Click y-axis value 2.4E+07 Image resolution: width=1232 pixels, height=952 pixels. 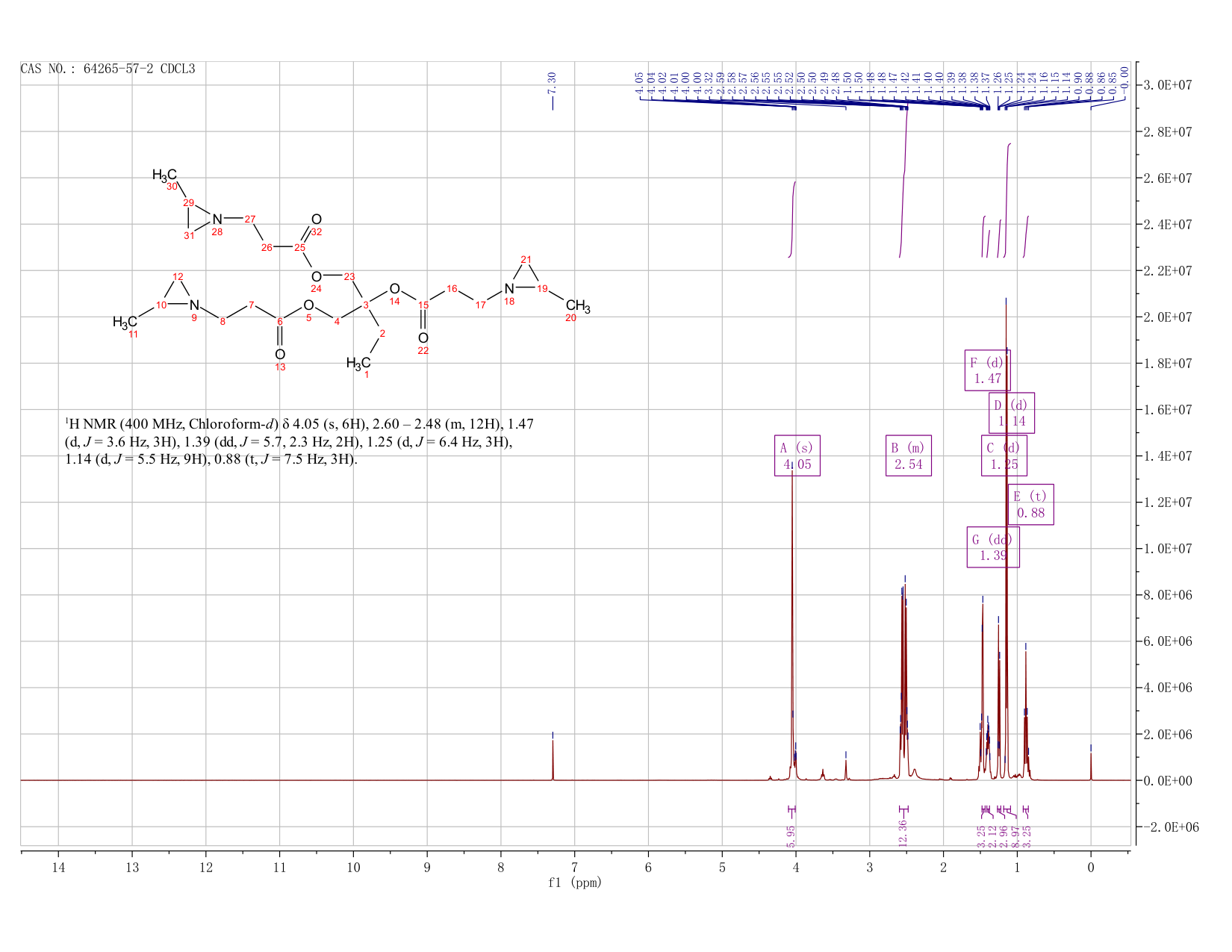(x=1167, y=225)
